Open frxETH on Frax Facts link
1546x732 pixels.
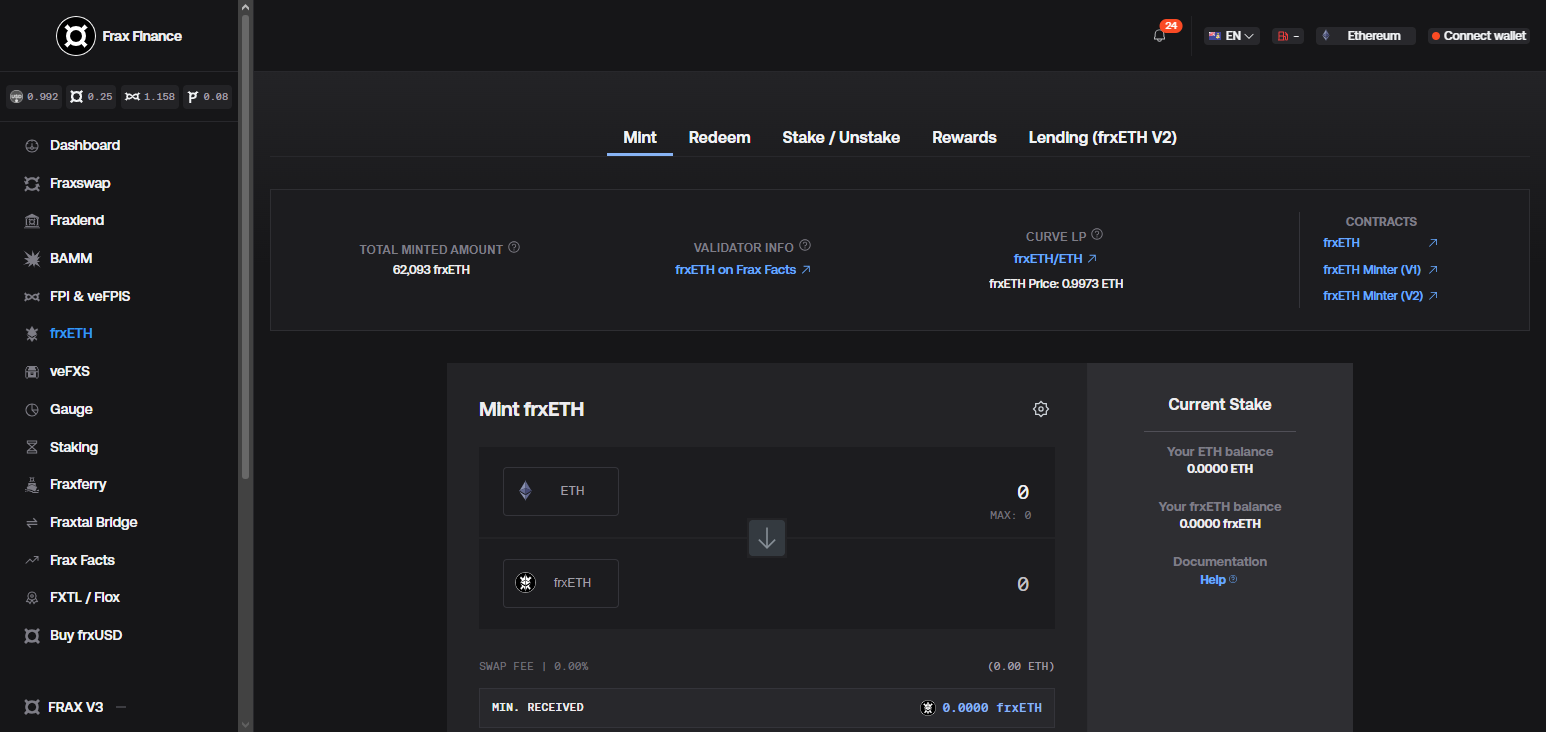click(x=743, y=269)
